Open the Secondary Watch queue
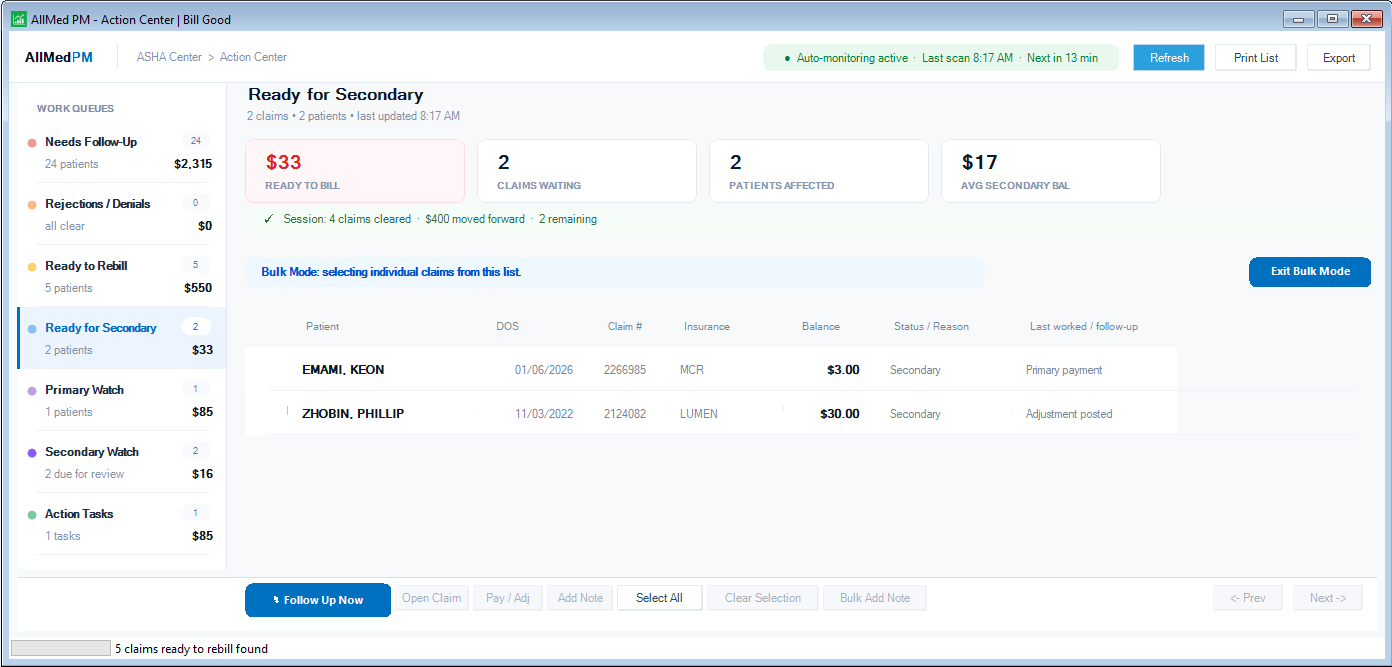This screenshot has width=1392, height=667. pyautogui.click(x=122, y=462)
